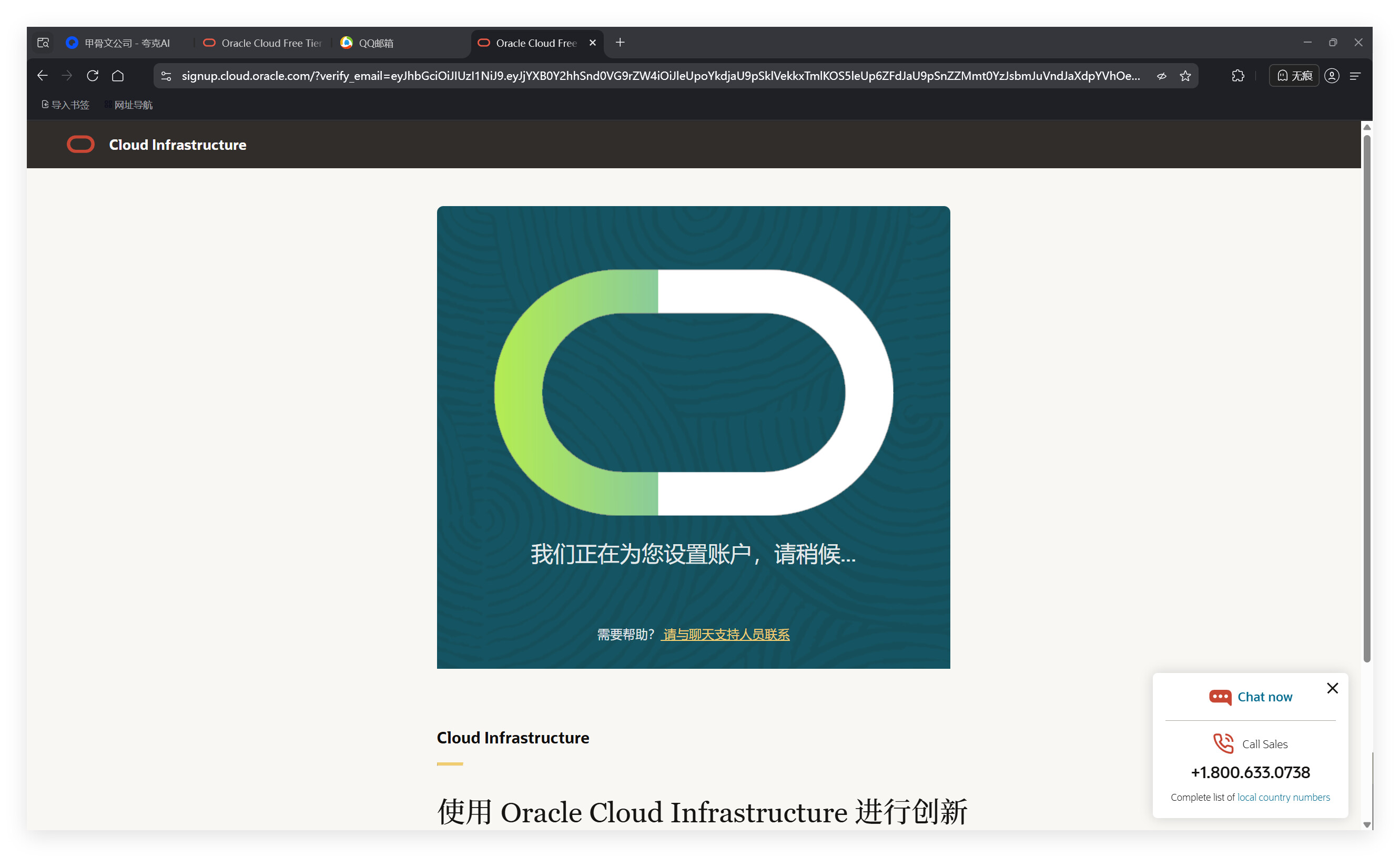The width and height of the screenshot is (1400, 857).
Task: Open the user profile icon
Action: [x=1332, y=76]
